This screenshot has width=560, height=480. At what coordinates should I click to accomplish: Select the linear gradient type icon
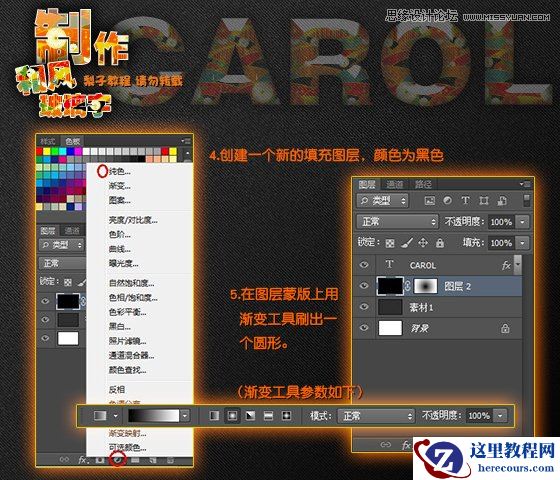tap(214, 416)
